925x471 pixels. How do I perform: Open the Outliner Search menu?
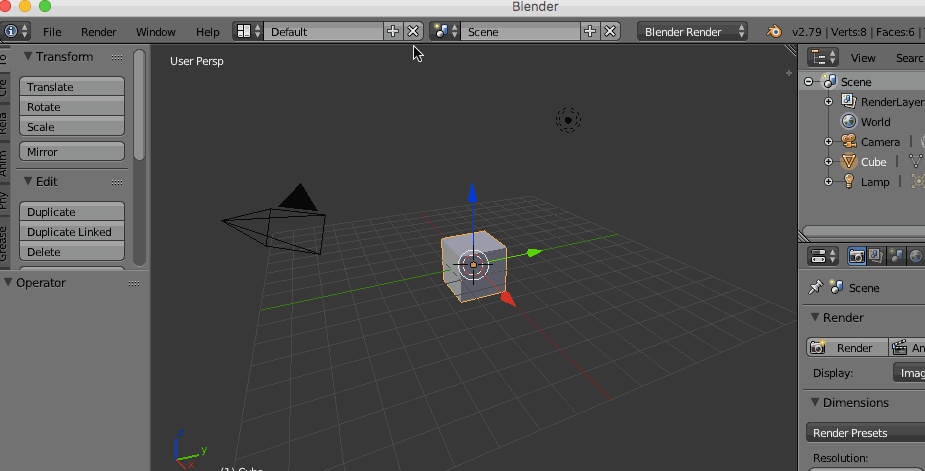(909, 58)
